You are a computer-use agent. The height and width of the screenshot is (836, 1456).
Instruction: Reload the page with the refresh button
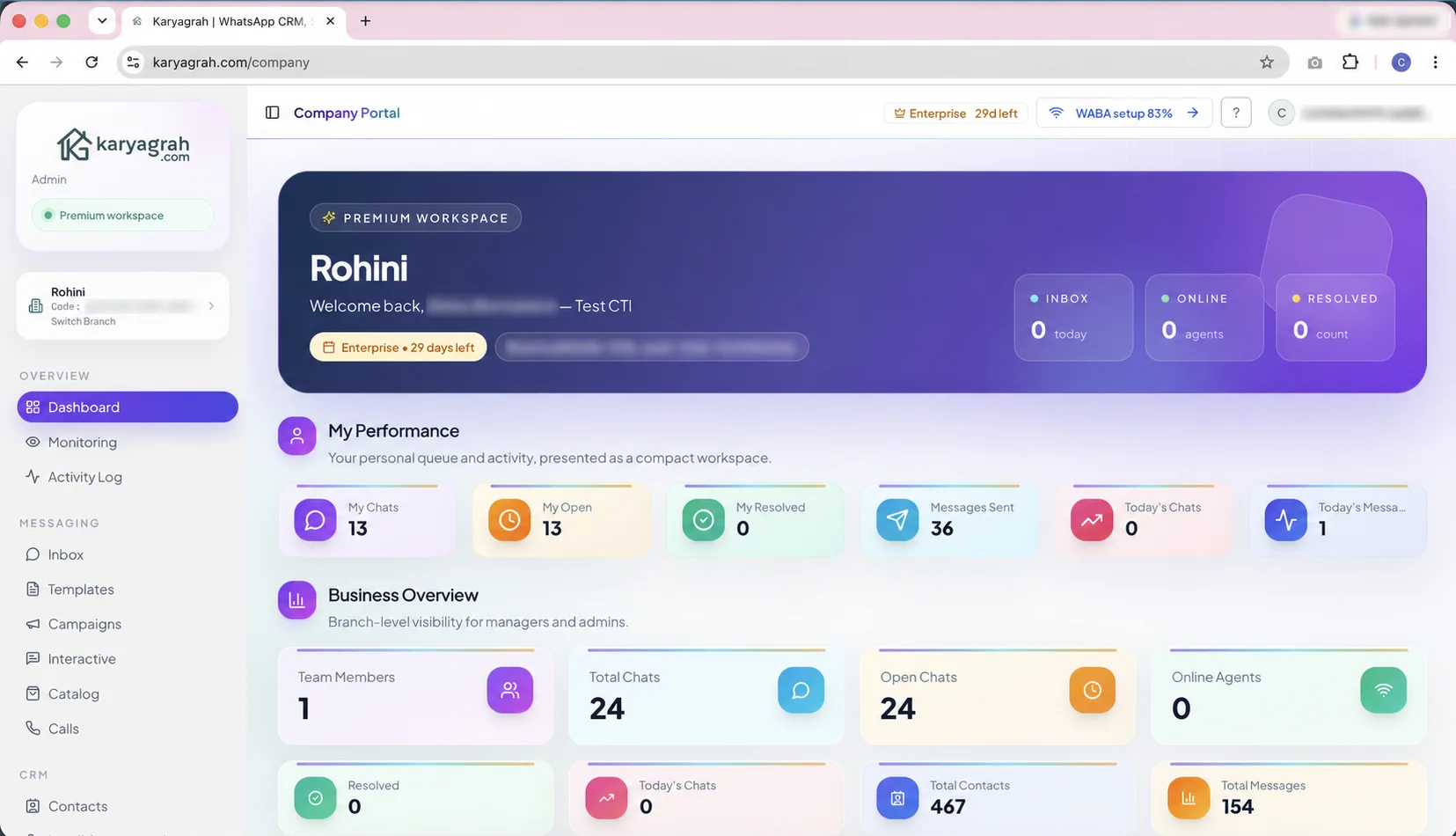point(91,62)
